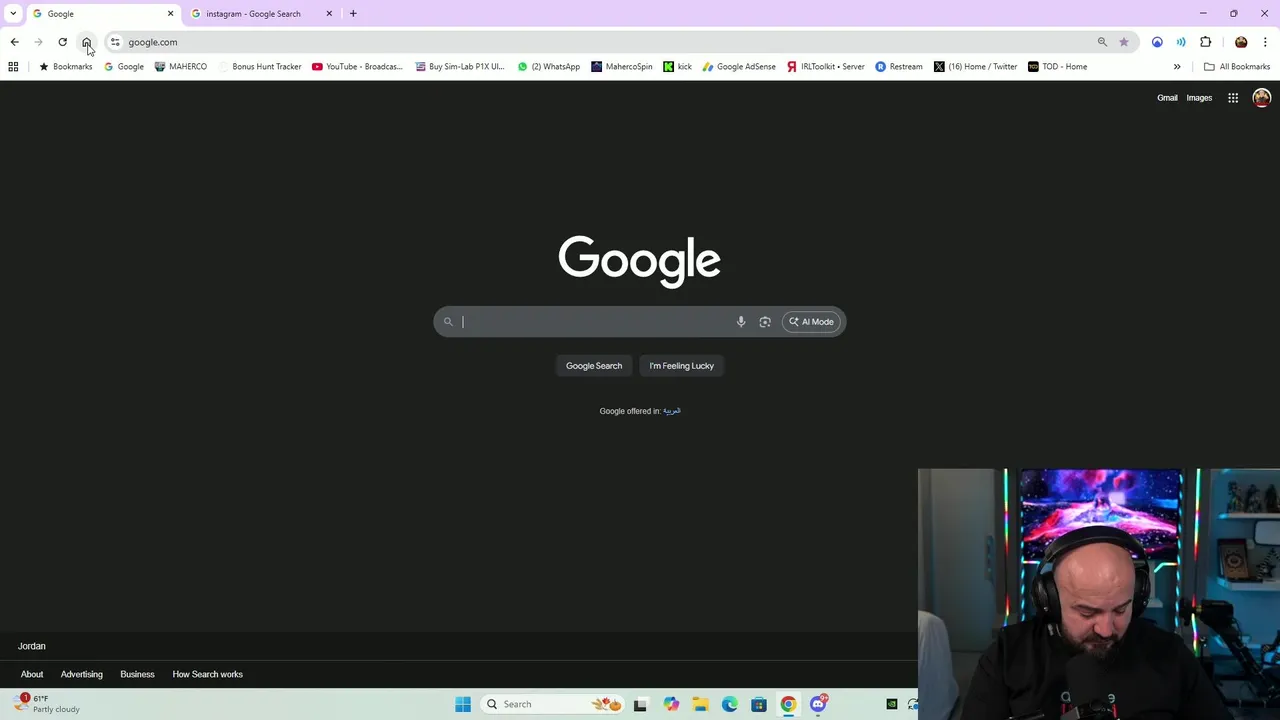Open IRLToolkit • Server bookmark
Screen dimensions: 1280x720
coord(826,67)
